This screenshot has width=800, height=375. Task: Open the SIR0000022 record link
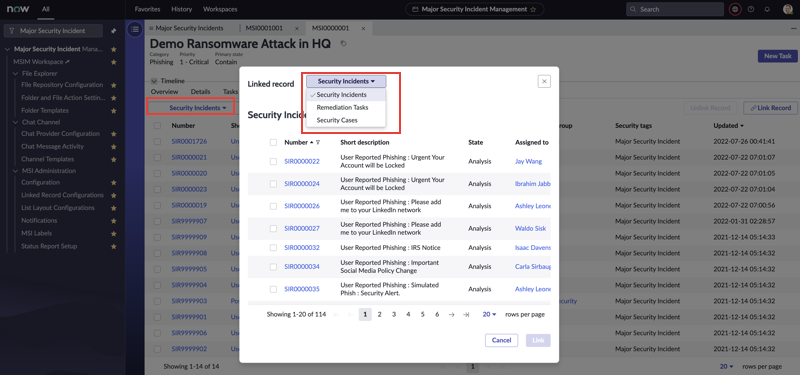(302, 161)
